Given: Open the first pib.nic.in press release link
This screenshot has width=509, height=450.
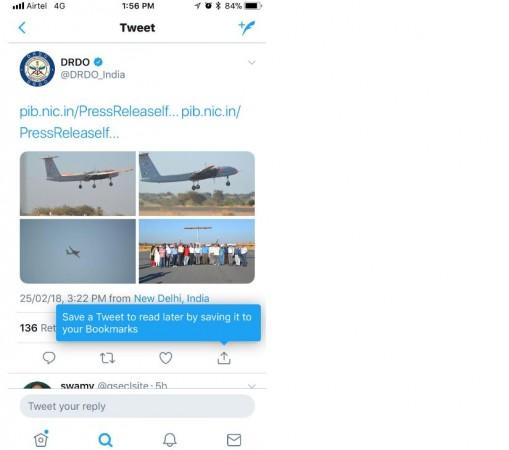Looking at the screenshot, I should (99, 111).
